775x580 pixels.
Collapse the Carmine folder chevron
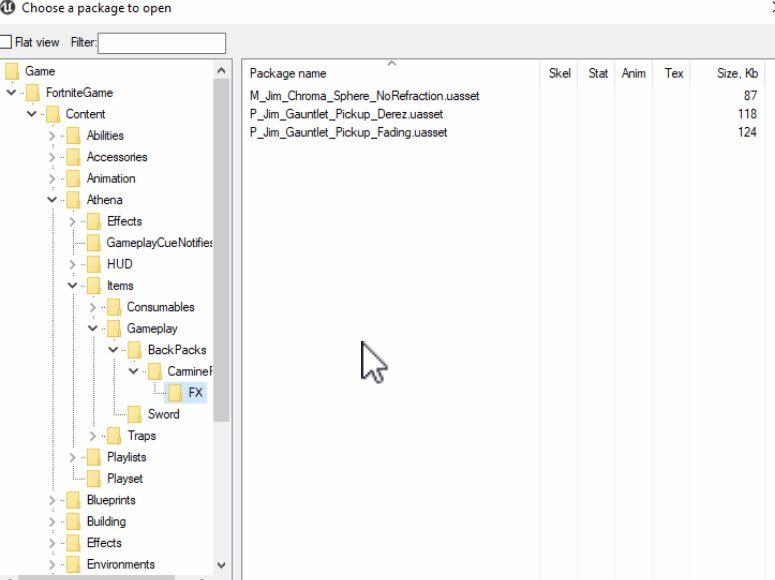133,371
